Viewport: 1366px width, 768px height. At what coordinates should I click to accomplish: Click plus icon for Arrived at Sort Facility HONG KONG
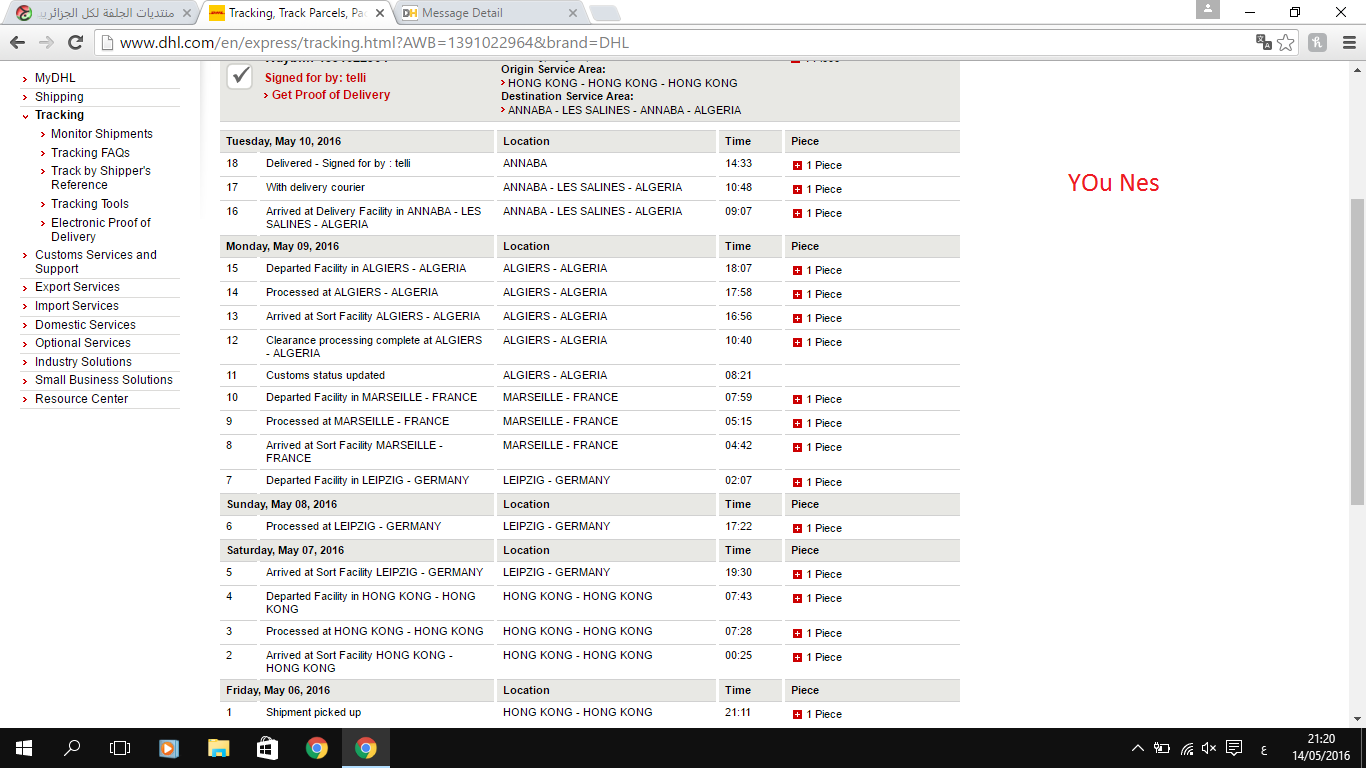pyautogui.click(x=797, y=657)
